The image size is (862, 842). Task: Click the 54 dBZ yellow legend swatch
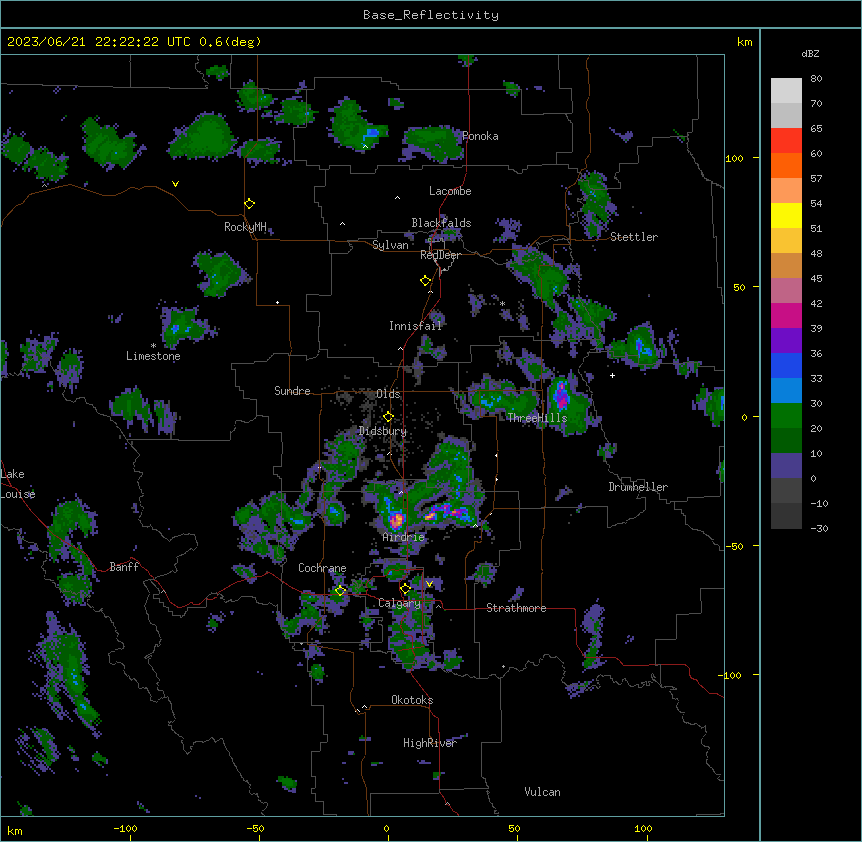tap(786, 215)
